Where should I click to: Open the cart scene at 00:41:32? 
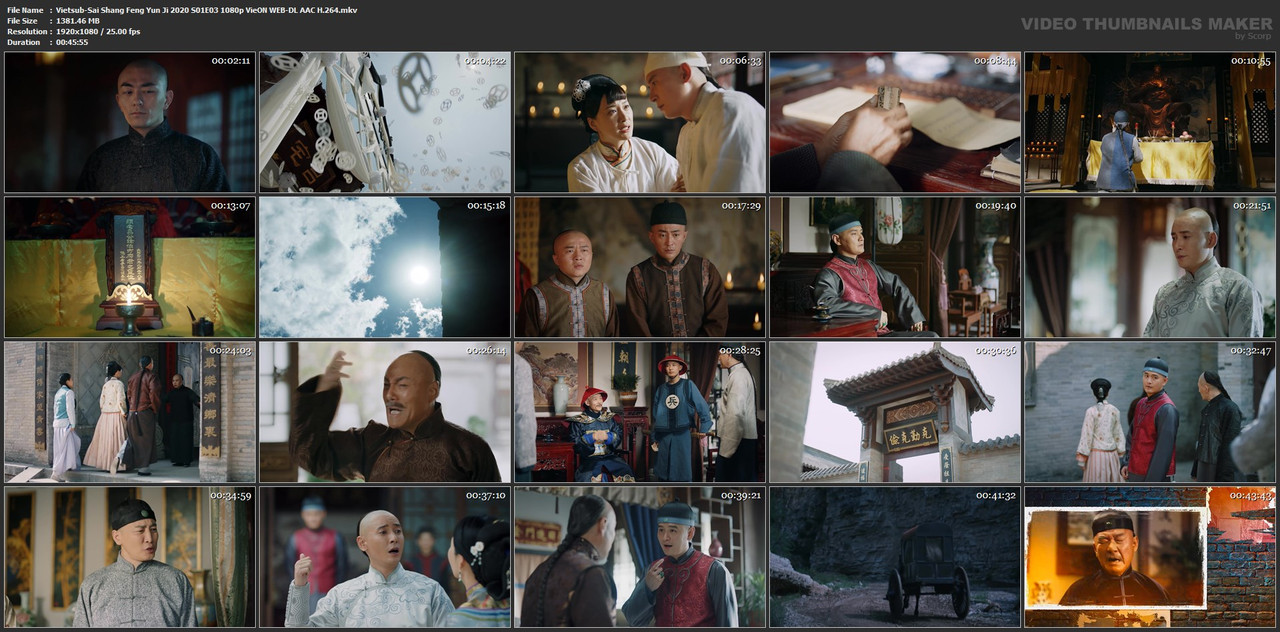click(x=895, y=557)
